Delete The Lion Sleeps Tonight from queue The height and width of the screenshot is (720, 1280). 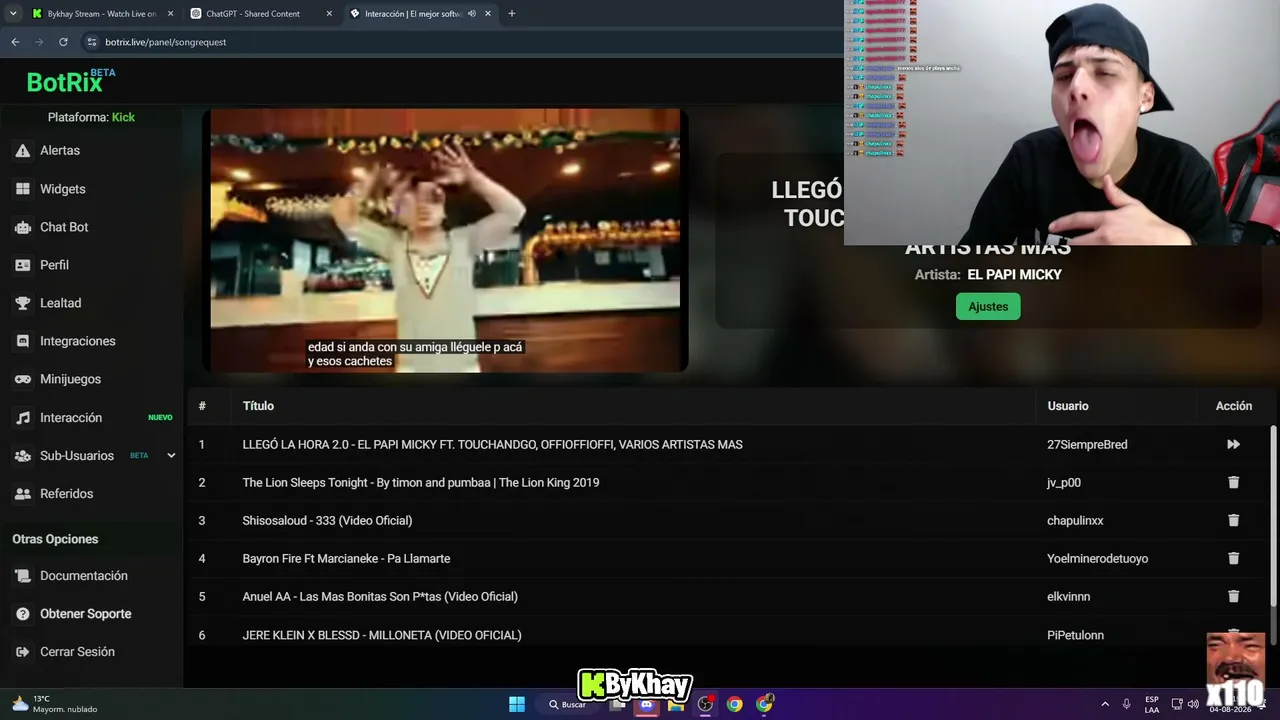[1233, 482]
